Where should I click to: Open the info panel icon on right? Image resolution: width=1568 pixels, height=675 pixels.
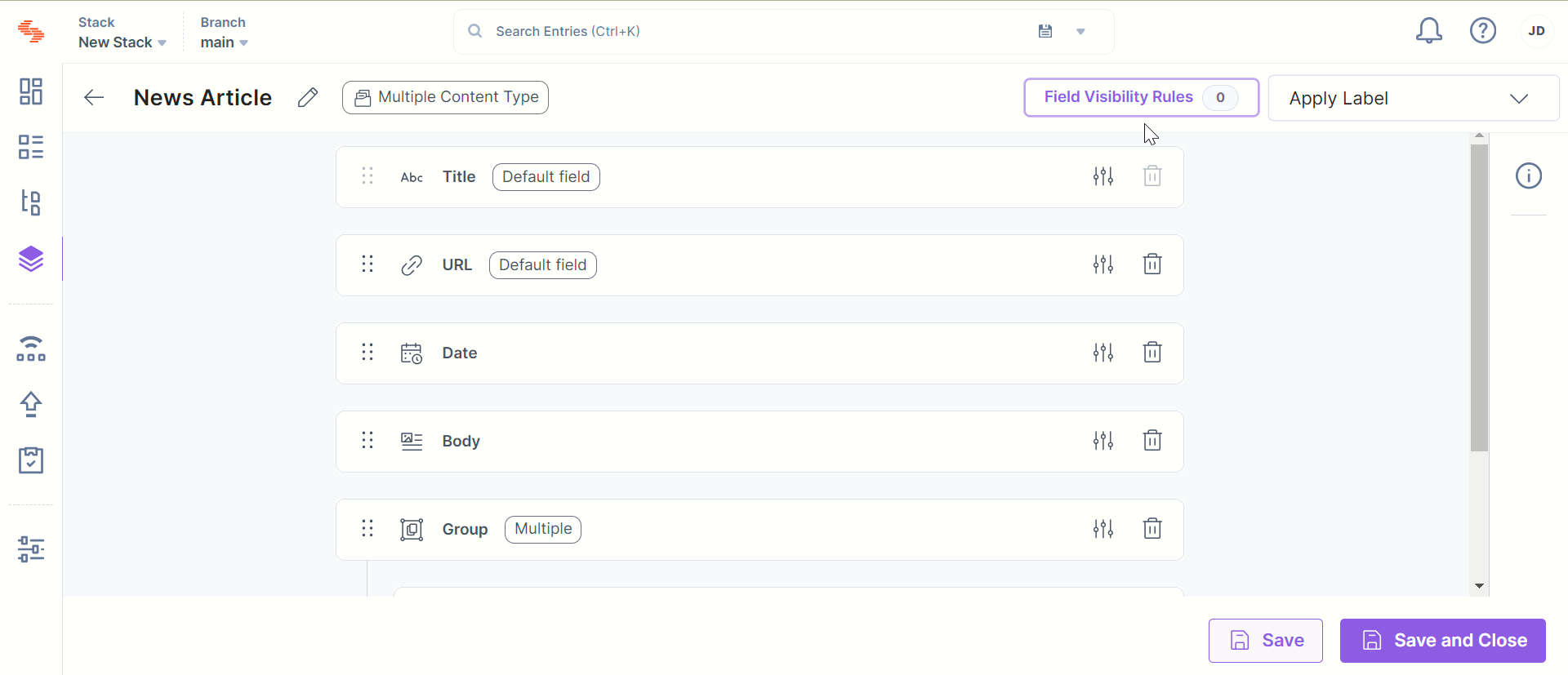[1529, 175]
